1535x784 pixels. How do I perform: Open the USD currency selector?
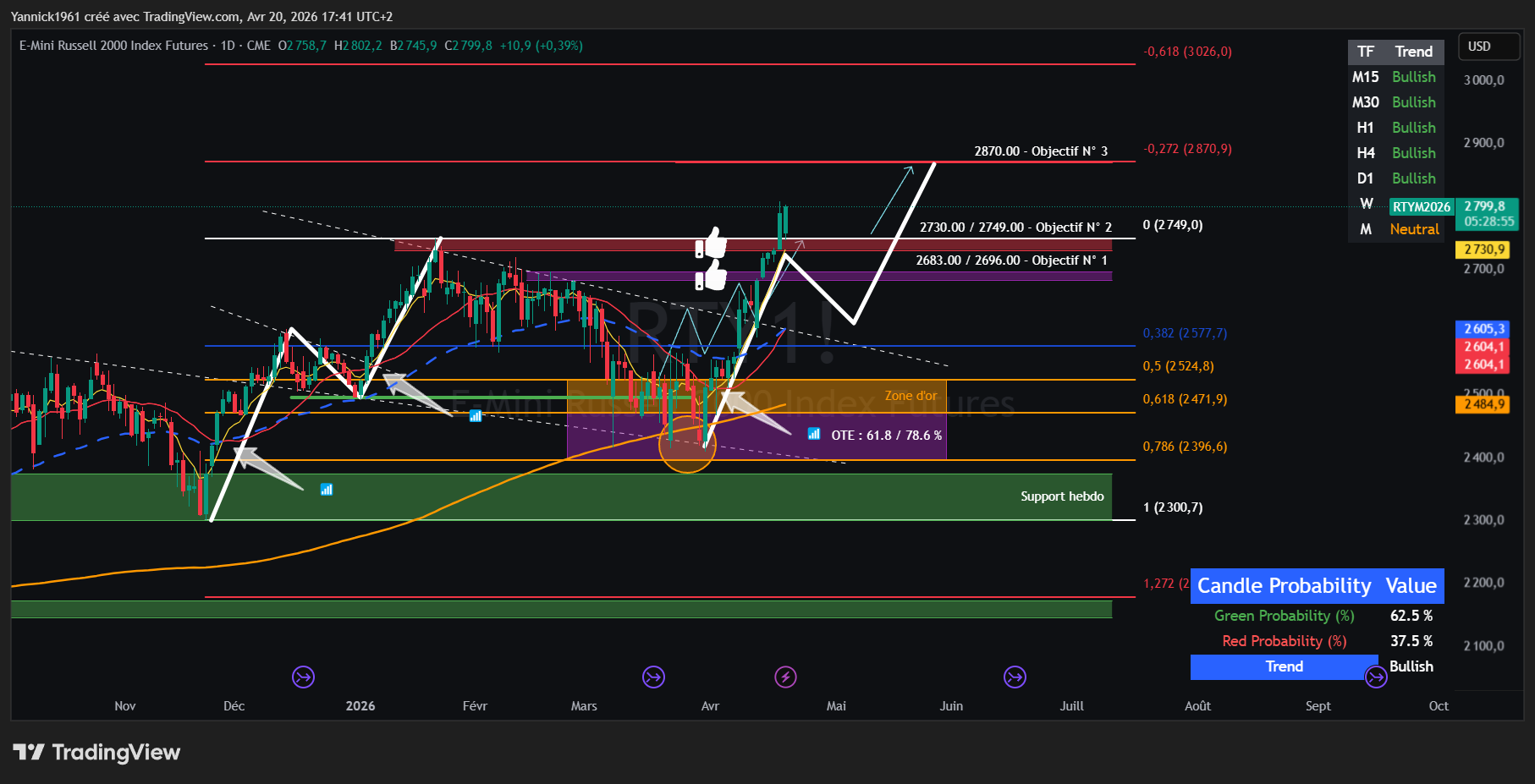pos(1489,47)
